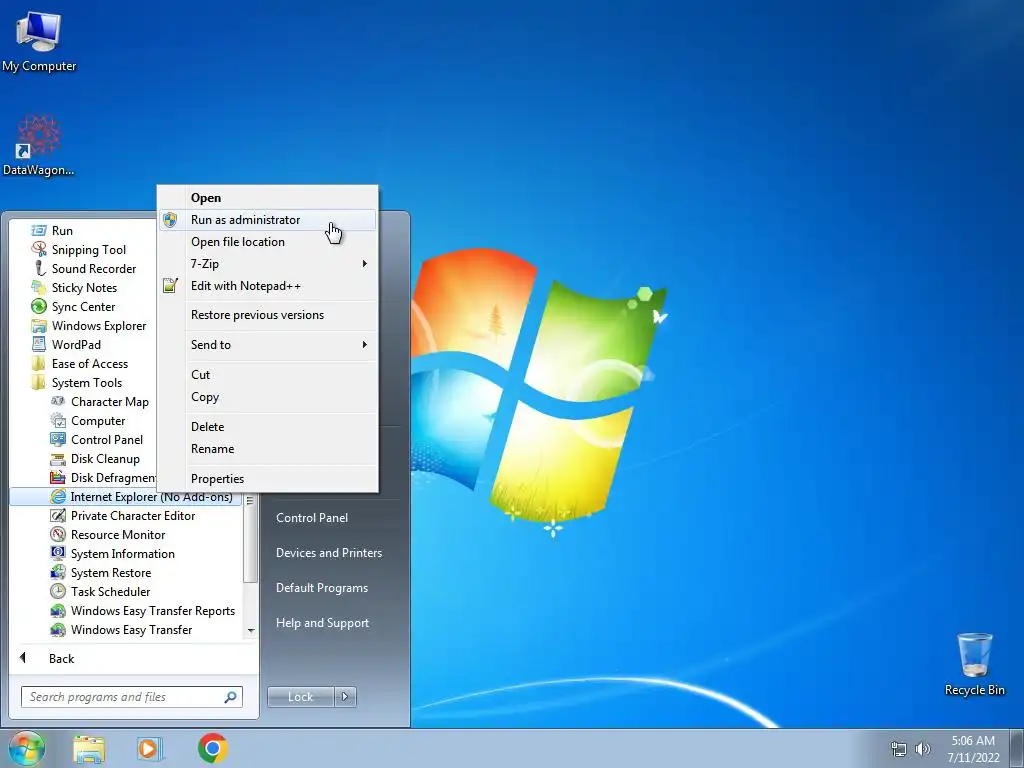This screenshot has width=1024, height=768.
Task: Choose Open in the context menu
Action: click(x=268, y=198)
